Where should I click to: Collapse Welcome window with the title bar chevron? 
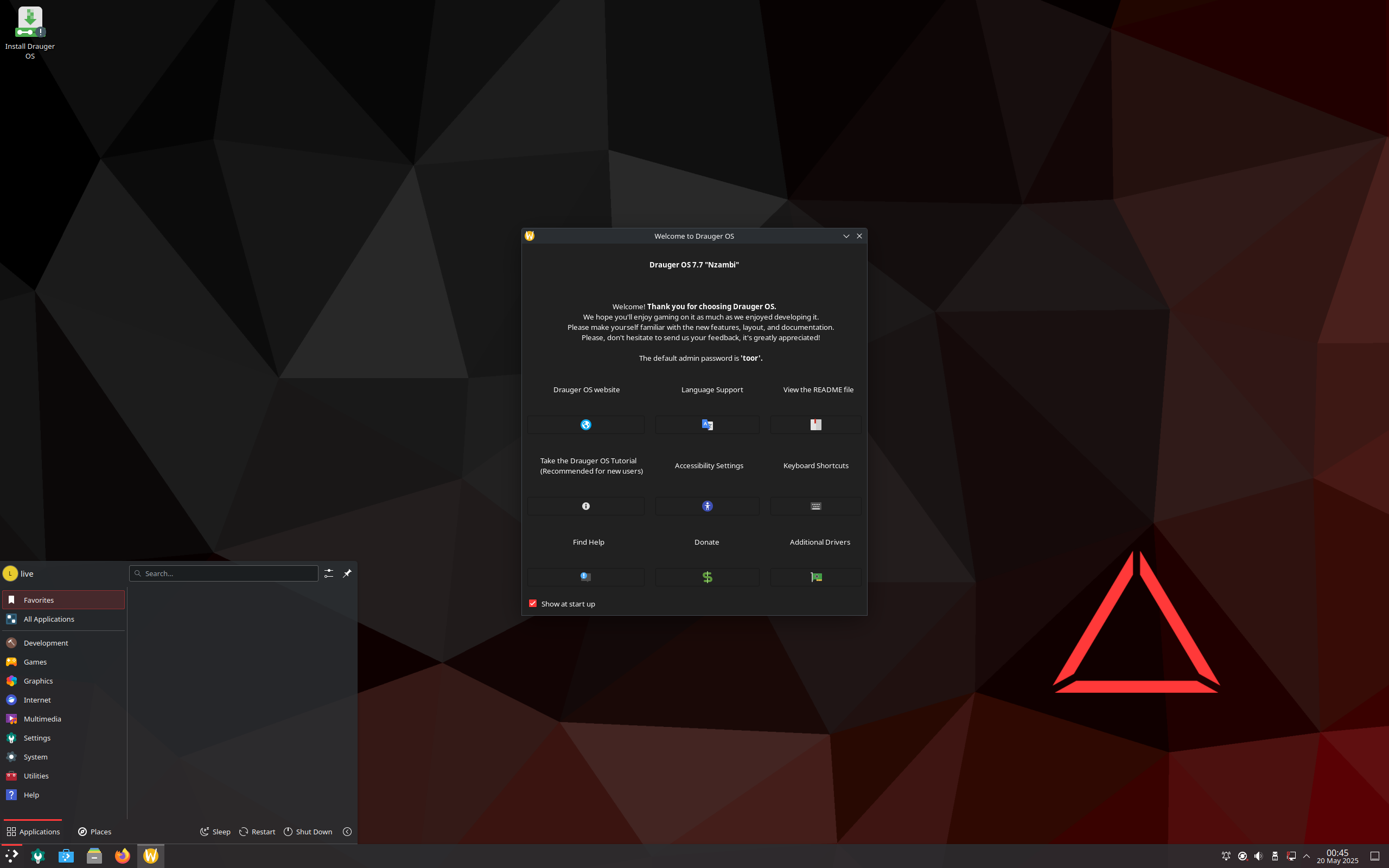pos(846,236)
